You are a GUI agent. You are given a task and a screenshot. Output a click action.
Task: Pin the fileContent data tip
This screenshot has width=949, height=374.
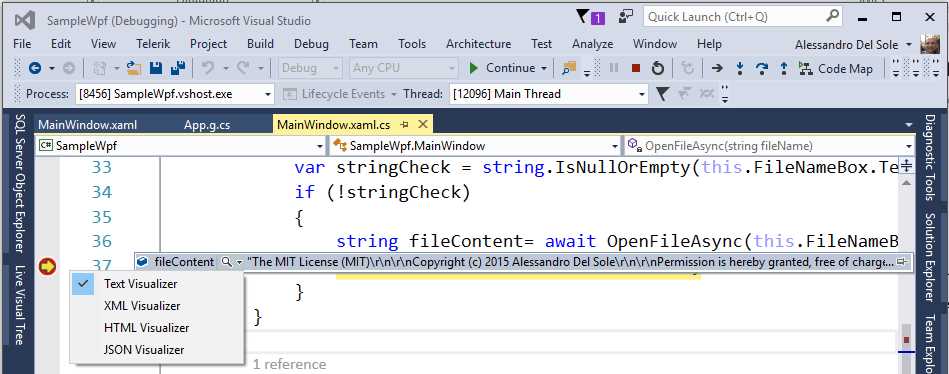pos(902,262)
